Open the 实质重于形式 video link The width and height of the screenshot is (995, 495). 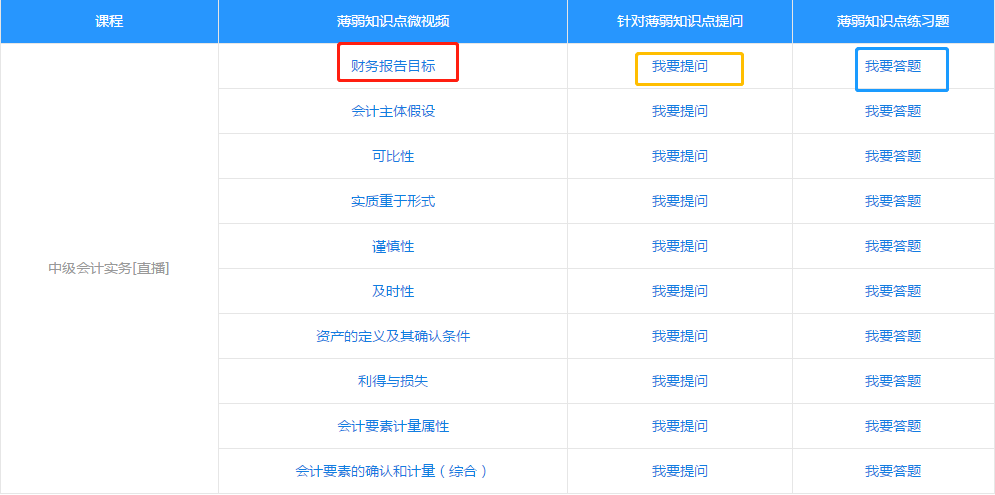coord(393,201)
